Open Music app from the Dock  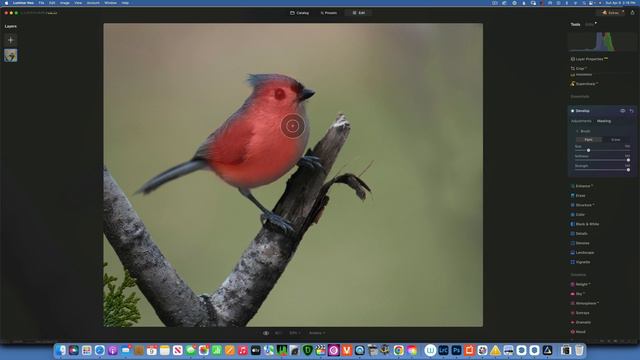[x=242, y=350]
